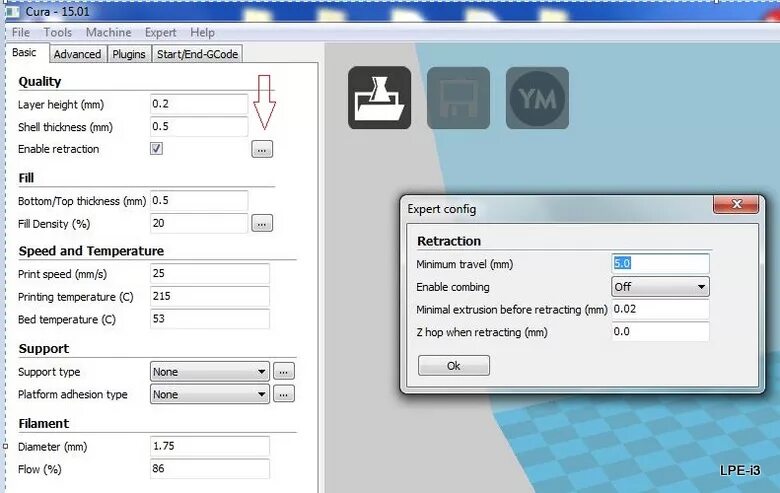Screen dimensions: 780x493
Task: Click the Cura window title icon
Action: (12, 11)
